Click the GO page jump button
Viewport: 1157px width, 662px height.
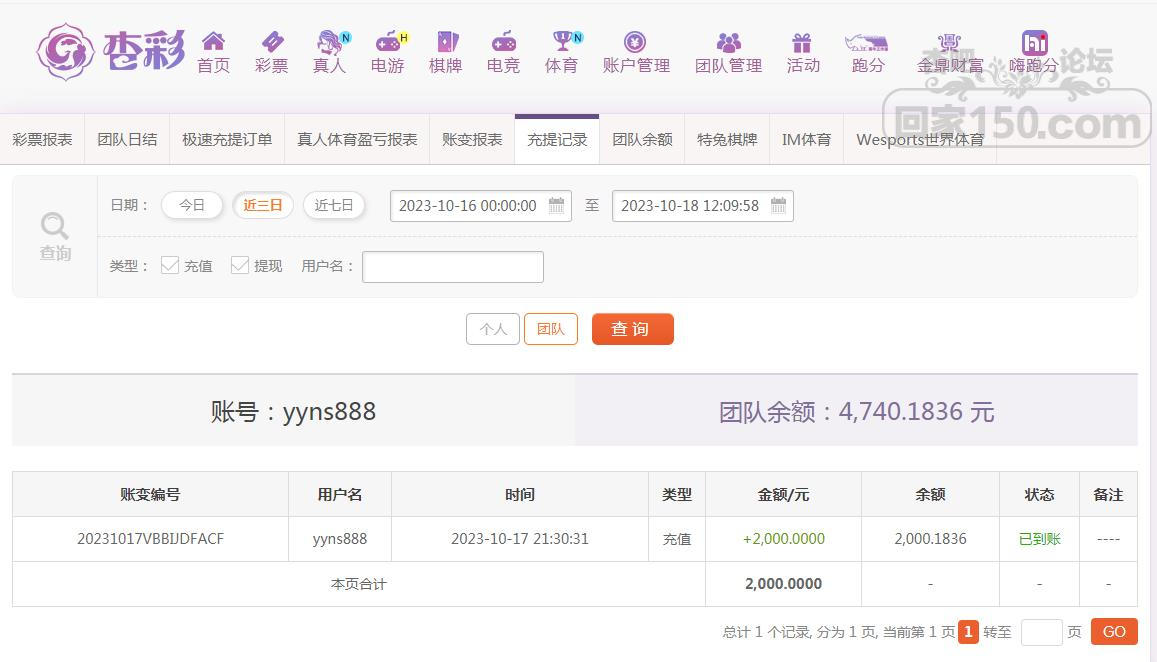(1114, 632)
